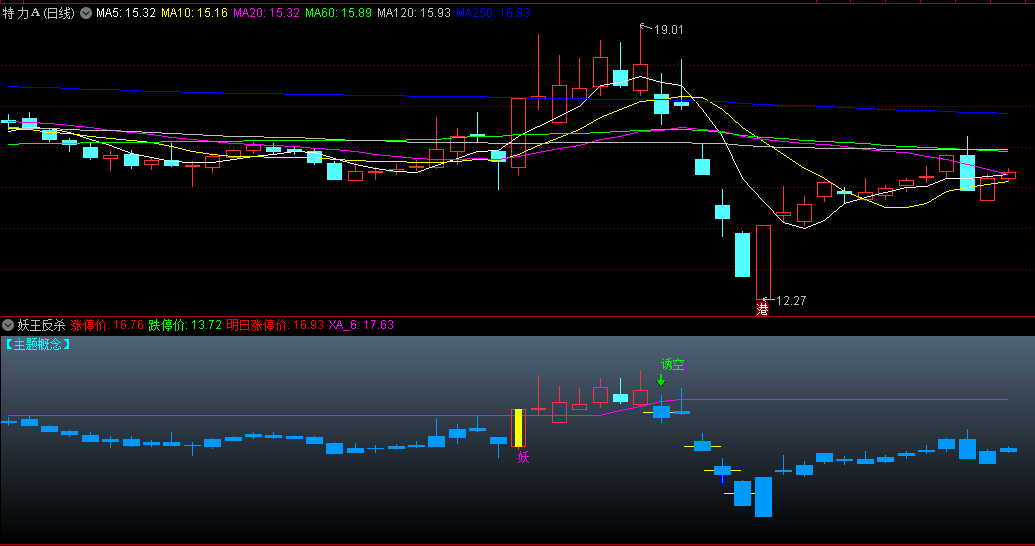Screen dimensions: 1035x546
Task: Click the 明日涨停价: 16.93 value
Action: click(x=275, y=325)
